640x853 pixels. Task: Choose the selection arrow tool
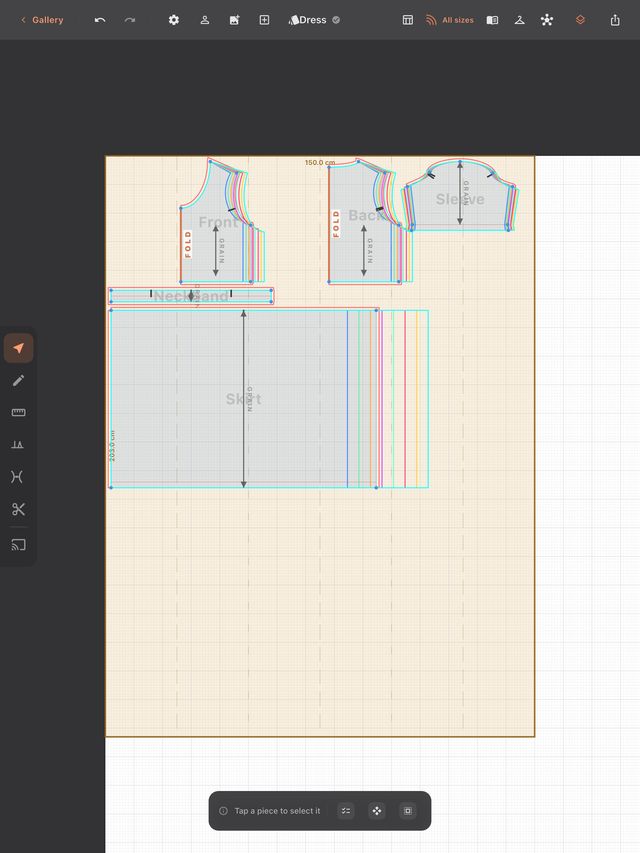pyautogui.click(x=19, y=348)
